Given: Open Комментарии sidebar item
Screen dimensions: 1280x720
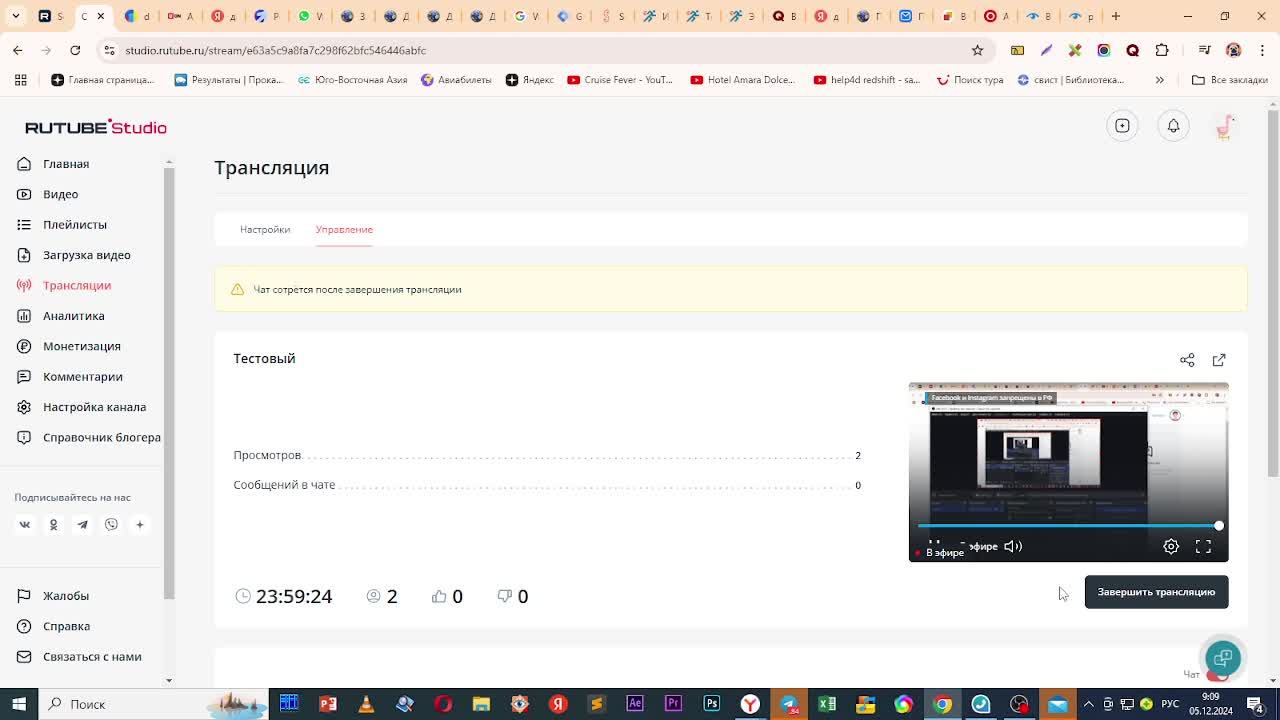Looking at the screenshot, I should click(x=69, y=377).
